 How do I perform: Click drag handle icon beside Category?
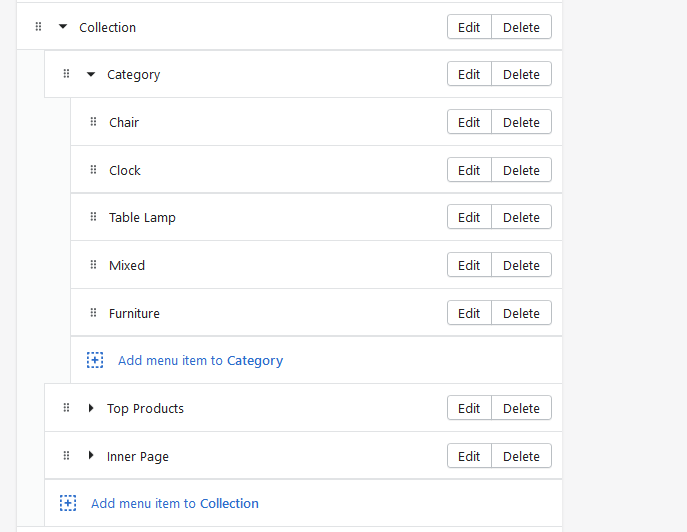[x=67, y=74]
